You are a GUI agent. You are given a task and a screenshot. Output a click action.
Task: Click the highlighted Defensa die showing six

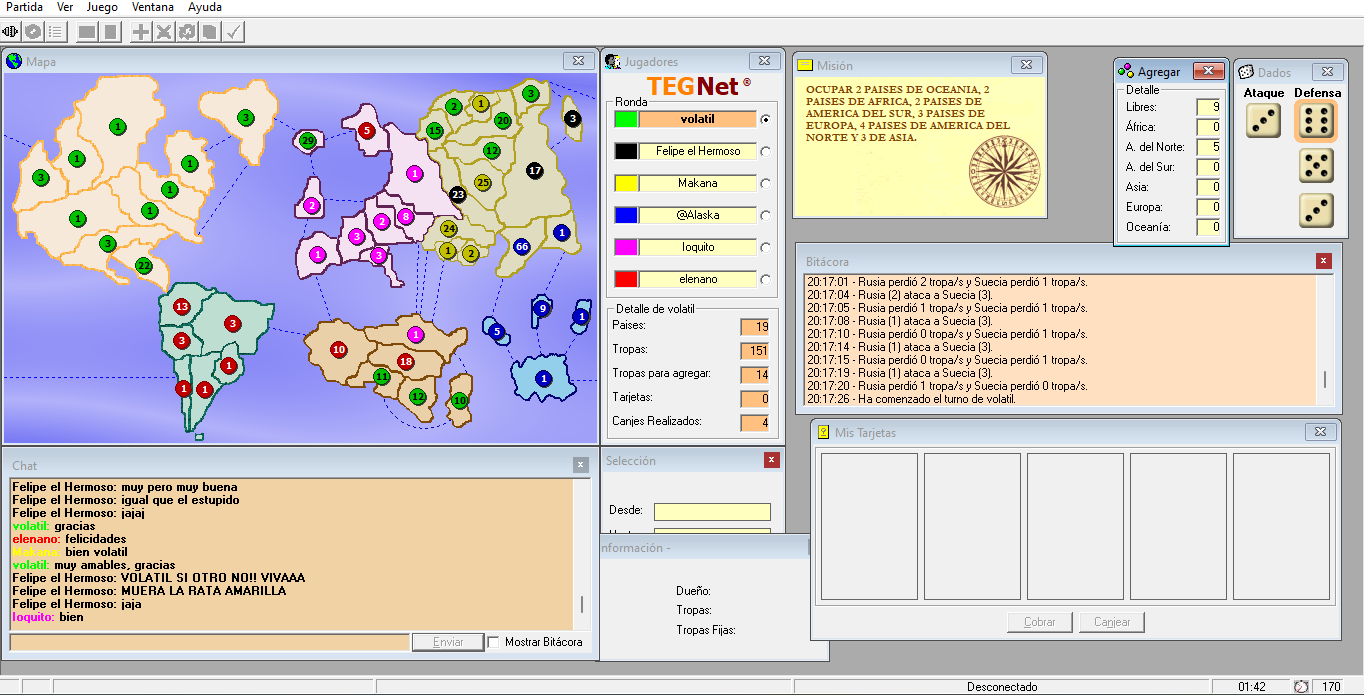pyautogui.click(x=1316, y=121)
